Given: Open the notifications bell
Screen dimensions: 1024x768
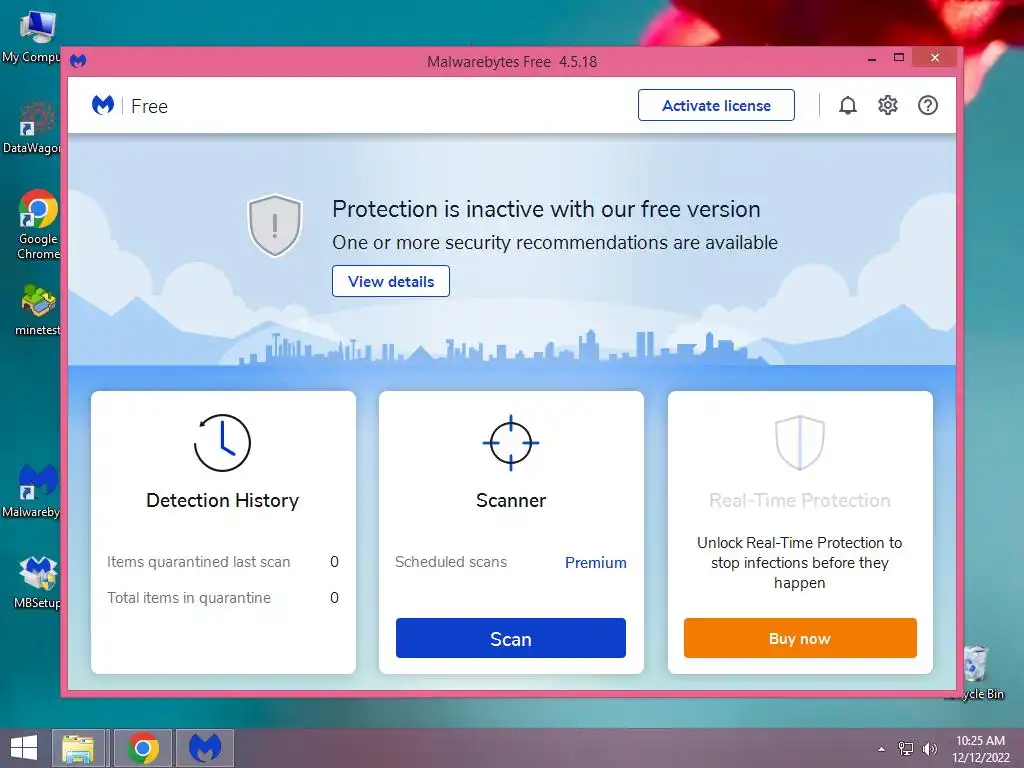Looking at the screenshot, I should click(x=848, y=105).
